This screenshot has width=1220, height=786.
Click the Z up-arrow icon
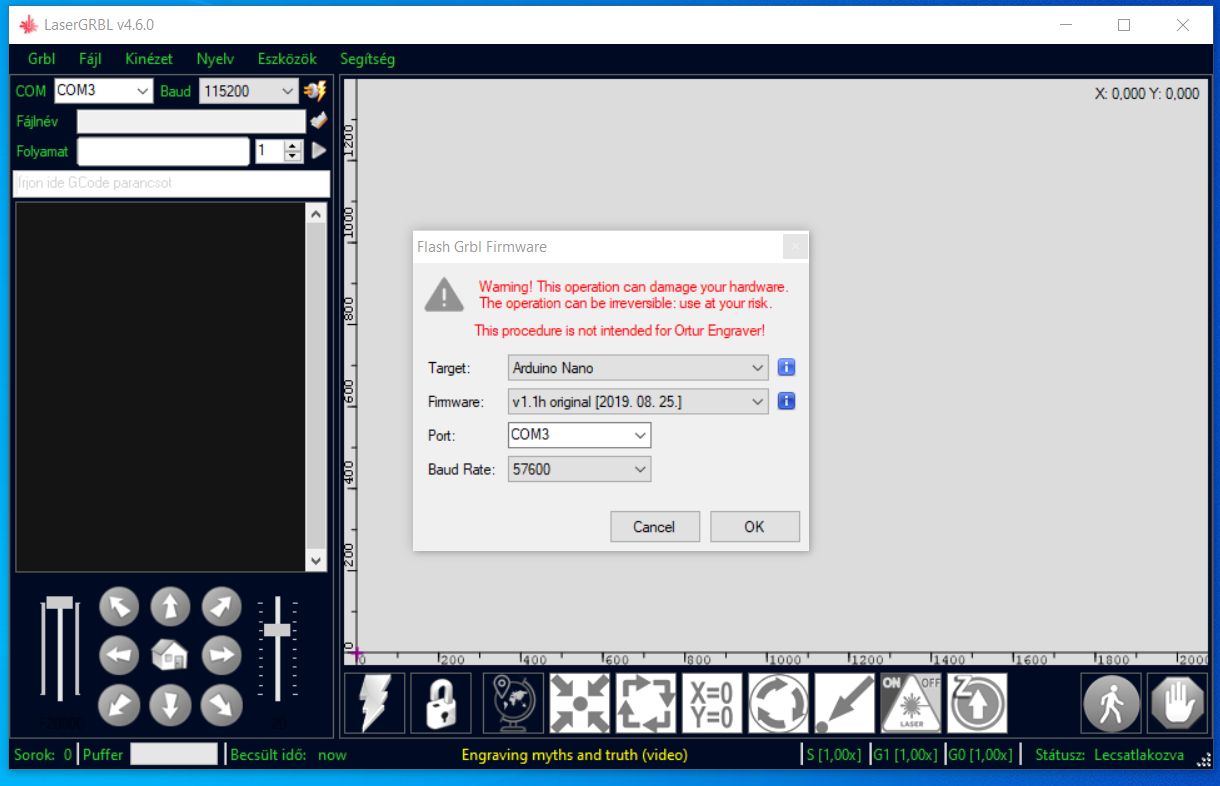977,703
